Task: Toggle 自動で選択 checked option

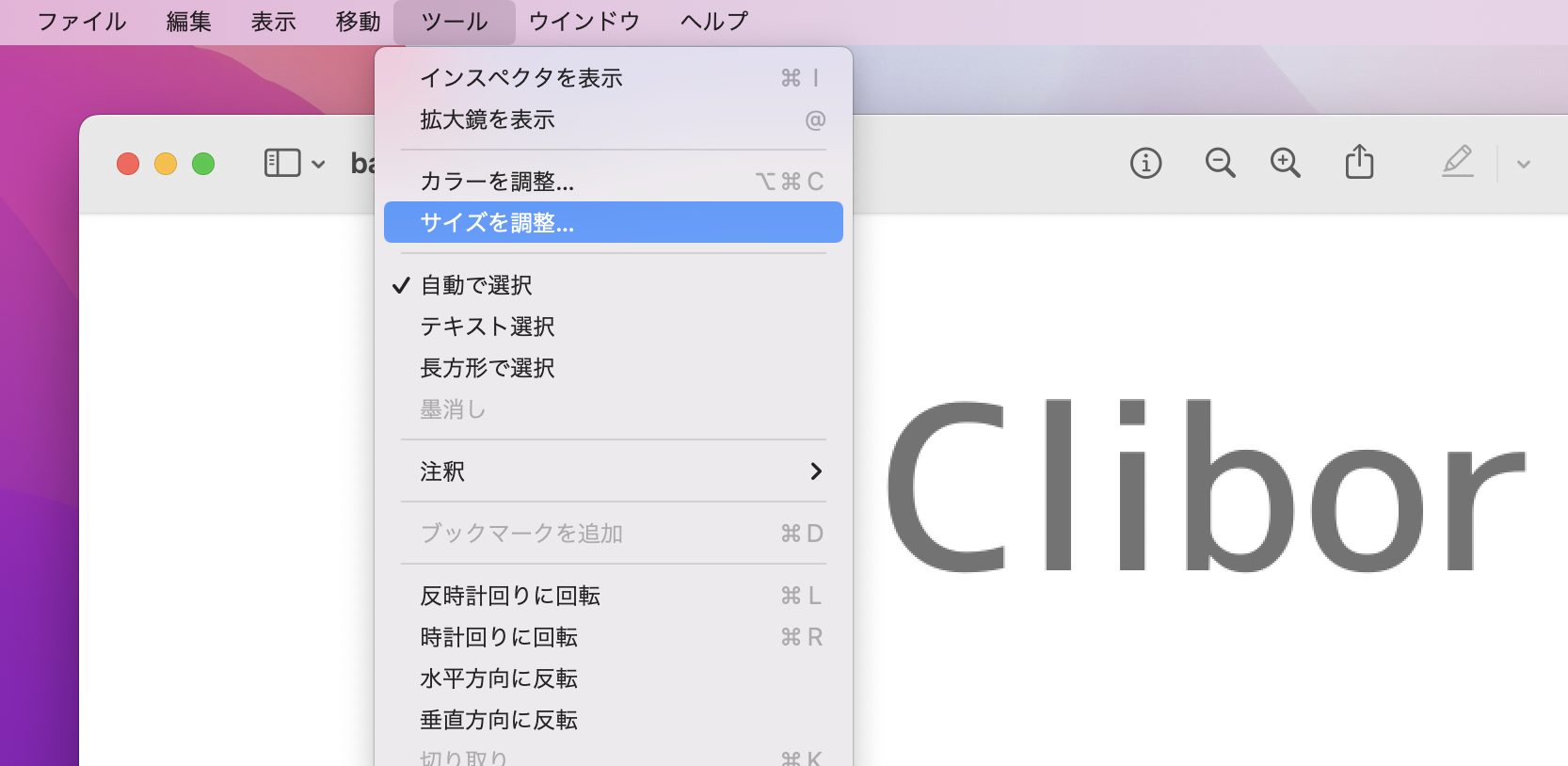Action: 614,285
